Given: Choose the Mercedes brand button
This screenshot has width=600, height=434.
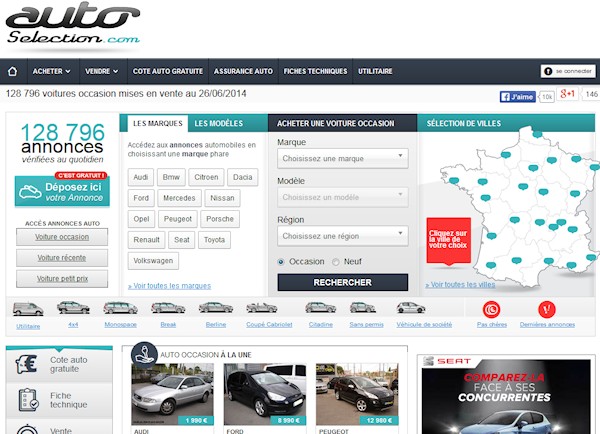Looking at the screenshot, I should (x=179, y=198).
